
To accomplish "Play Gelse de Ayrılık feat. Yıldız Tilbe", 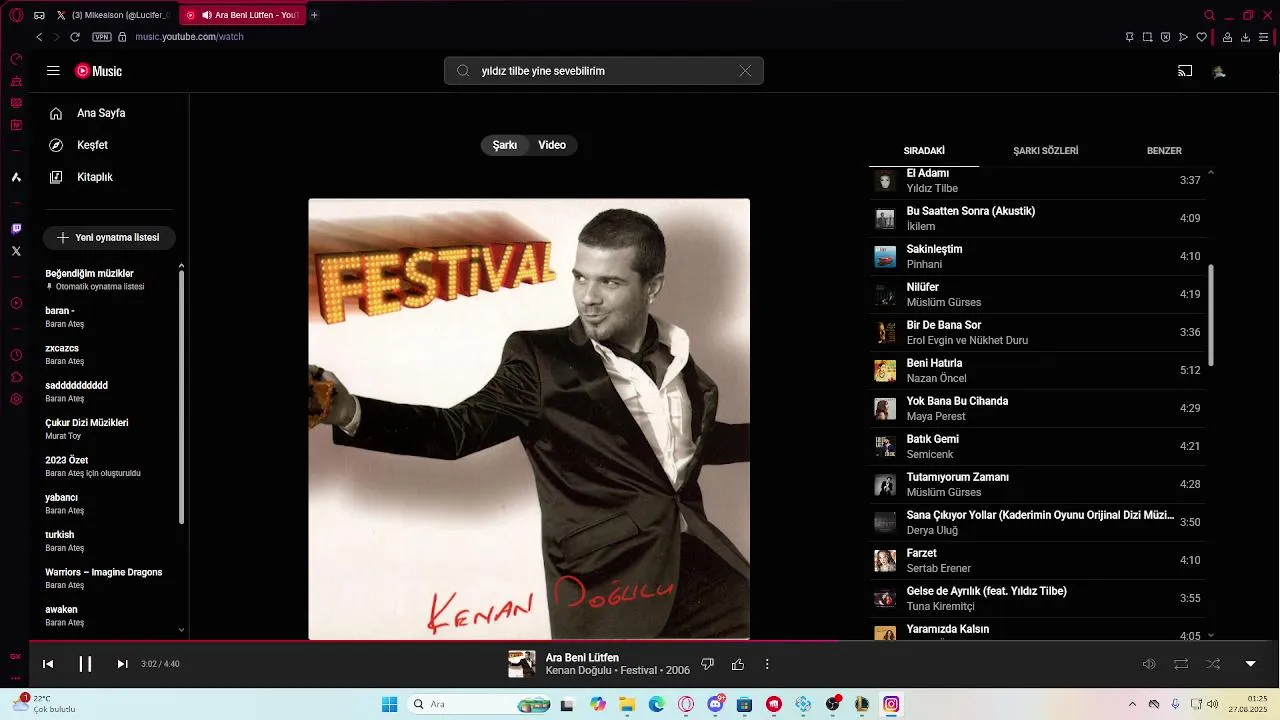I will [x=1037, y=598].
